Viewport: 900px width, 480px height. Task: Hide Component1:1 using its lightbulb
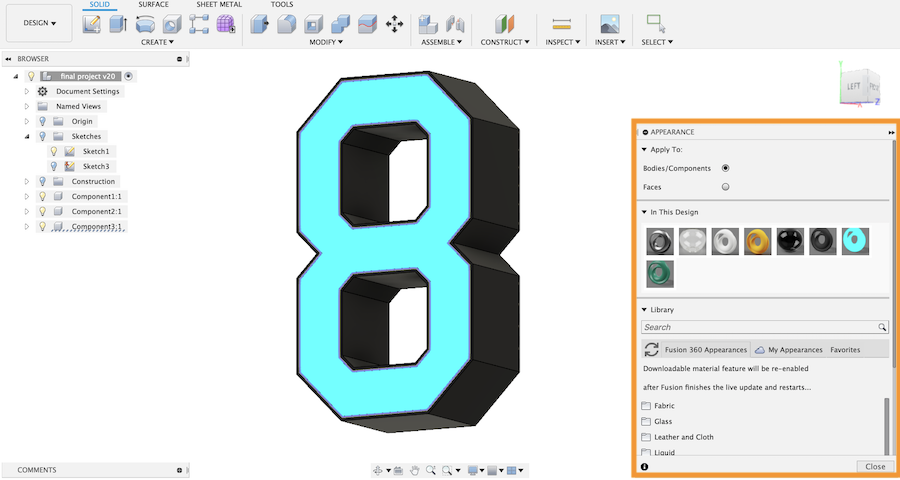(x=42, y=196)
